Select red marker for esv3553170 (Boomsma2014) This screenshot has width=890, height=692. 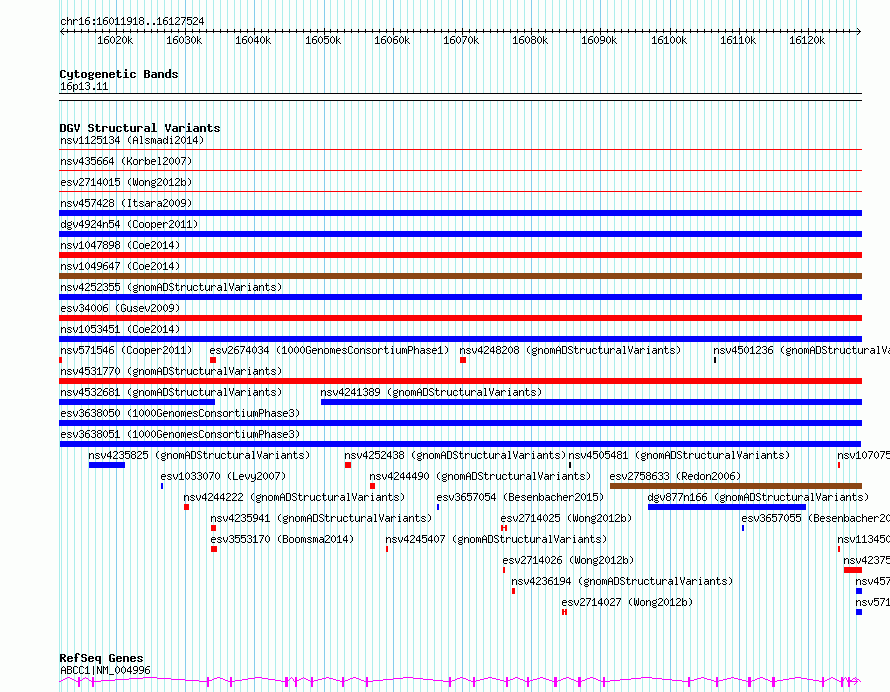(214, 549)
